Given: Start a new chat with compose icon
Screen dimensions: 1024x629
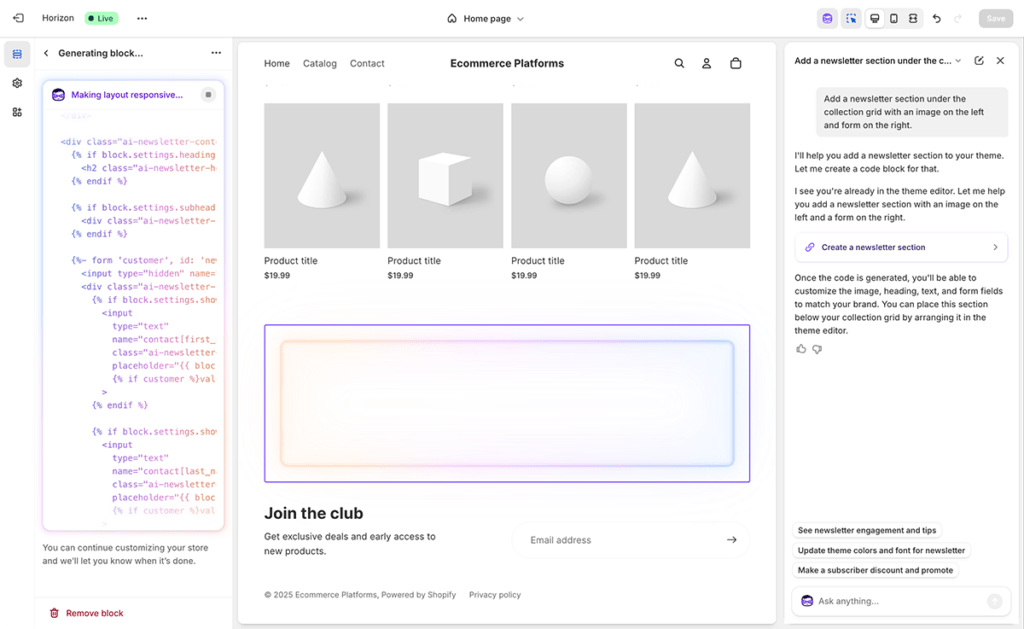Looking at the screenshot, I should 979,61.
